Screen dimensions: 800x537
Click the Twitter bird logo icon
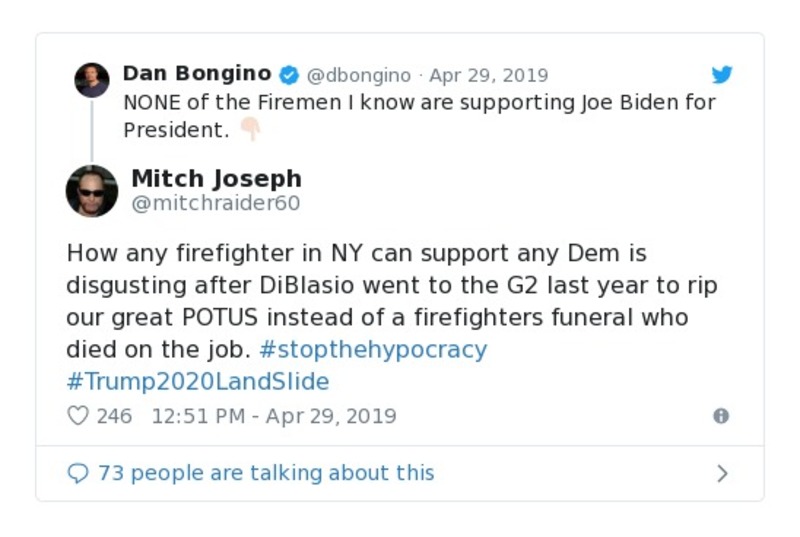[722, 75]
